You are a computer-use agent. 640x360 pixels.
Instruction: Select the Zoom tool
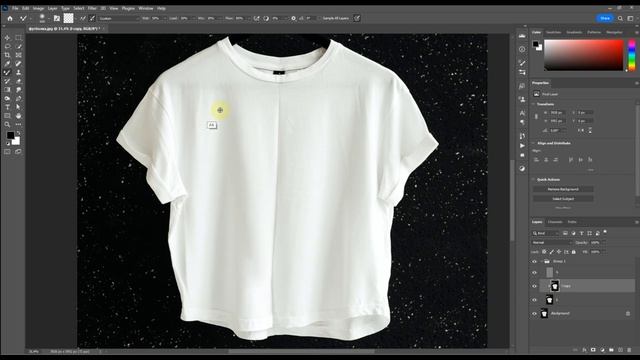tap(7, 124)
